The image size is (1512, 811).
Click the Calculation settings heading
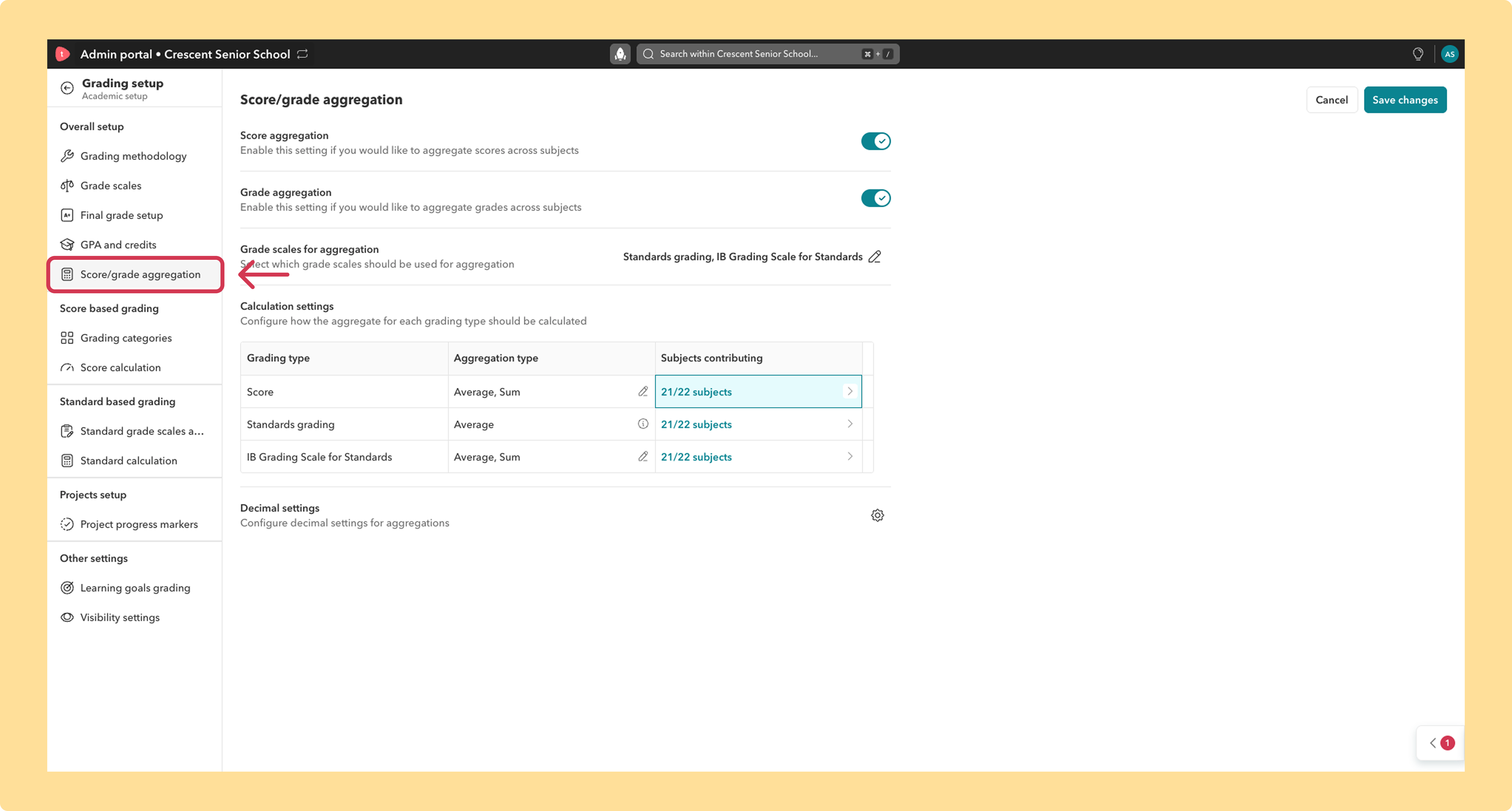point(287,306)
